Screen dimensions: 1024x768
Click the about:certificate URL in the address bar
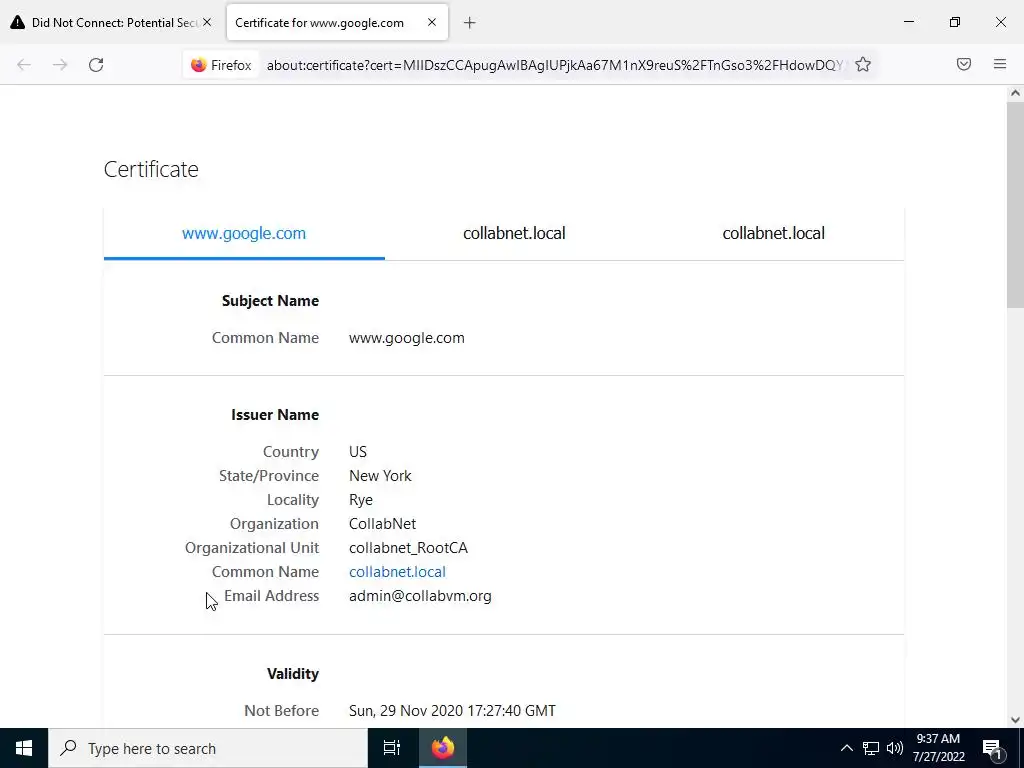(555, 65)
